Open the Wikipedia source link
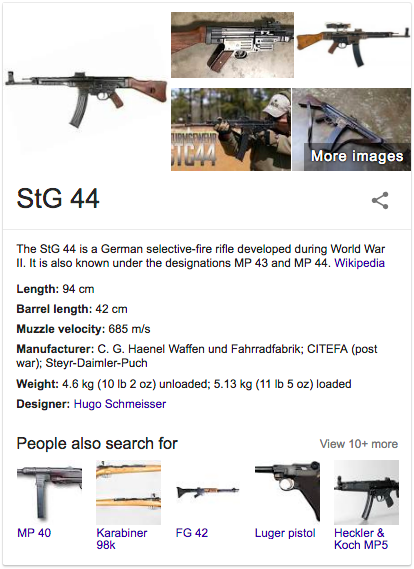This screenshot has width=414, height=569. [x=359, y=263]
